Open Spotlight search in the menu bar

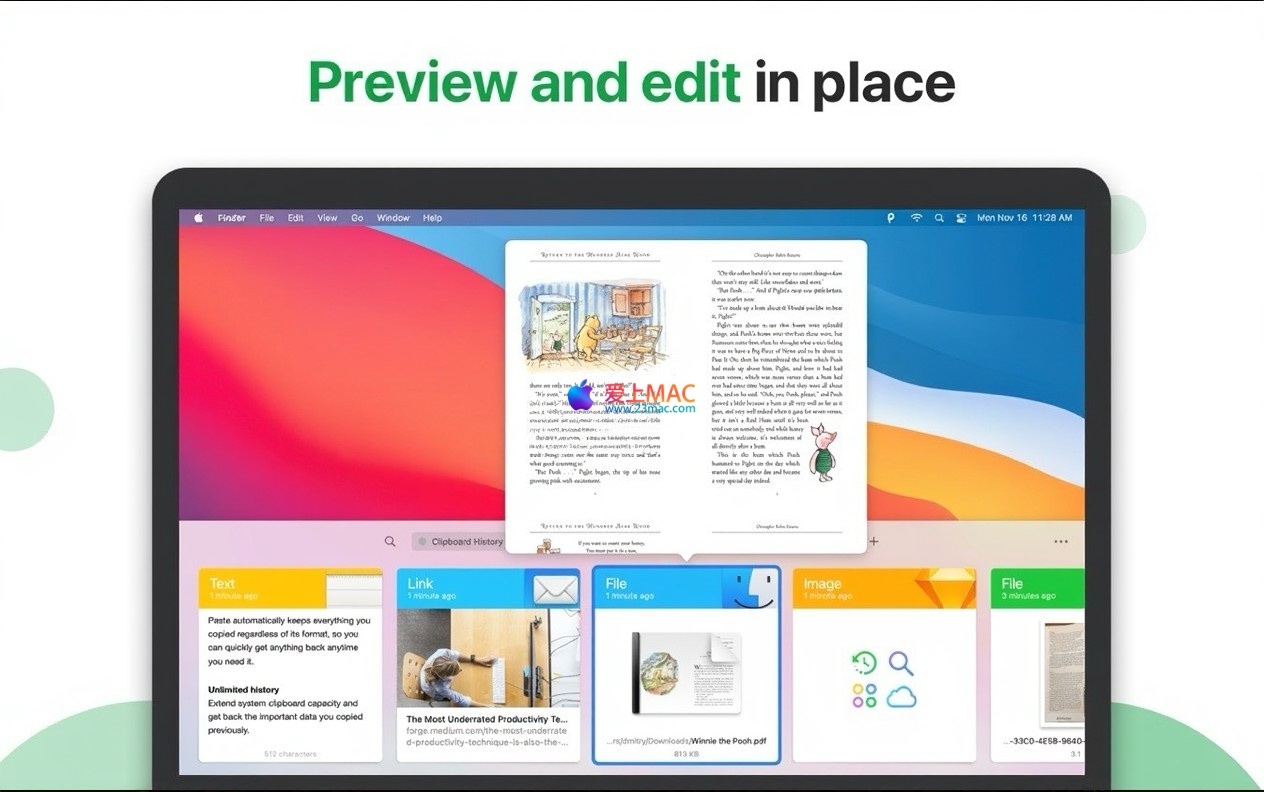(x=939, y=218)
